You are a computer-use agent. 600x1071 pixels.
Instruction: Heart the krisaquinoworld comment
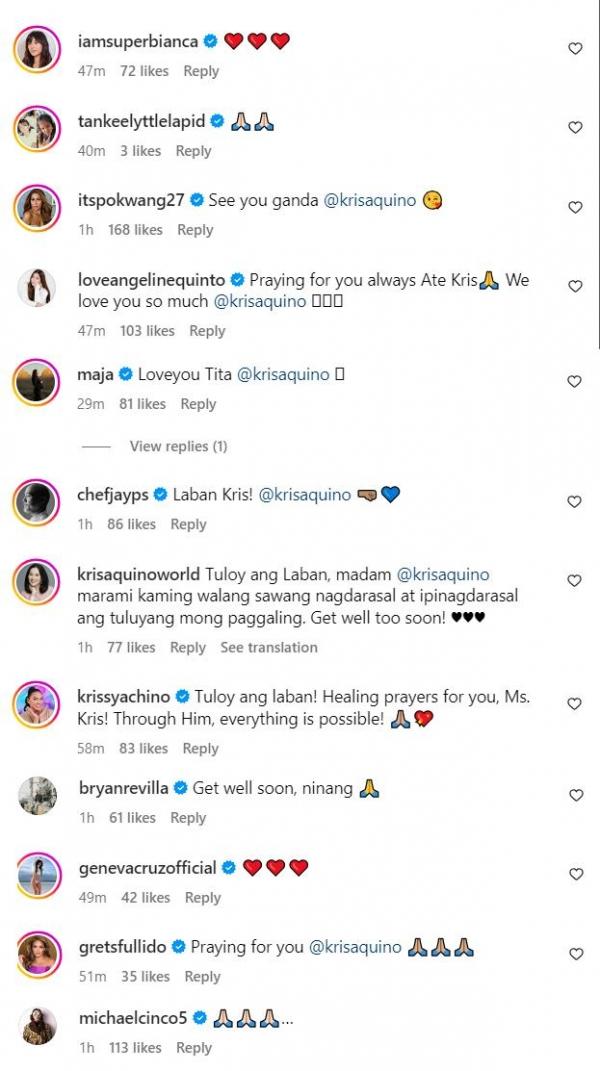[x=575, y=581]
